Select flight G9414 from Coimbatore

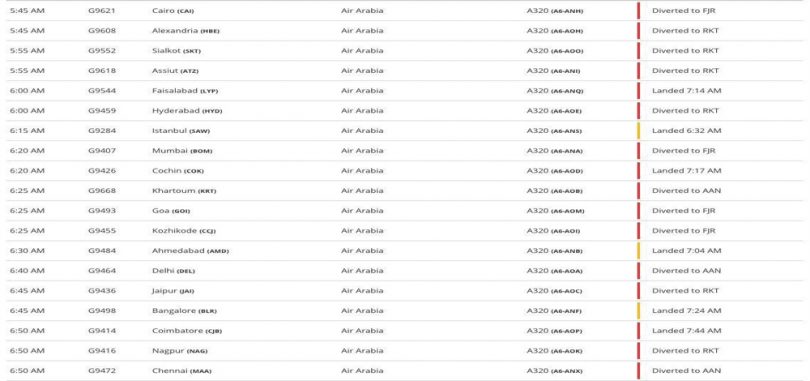pos(102,331)
